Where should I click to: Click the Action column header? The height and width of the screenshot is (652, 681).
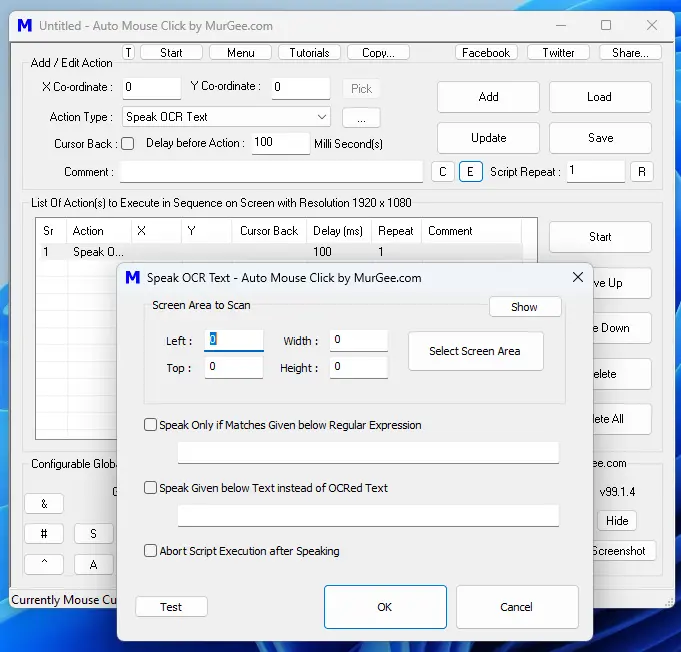tap(99, 231)
